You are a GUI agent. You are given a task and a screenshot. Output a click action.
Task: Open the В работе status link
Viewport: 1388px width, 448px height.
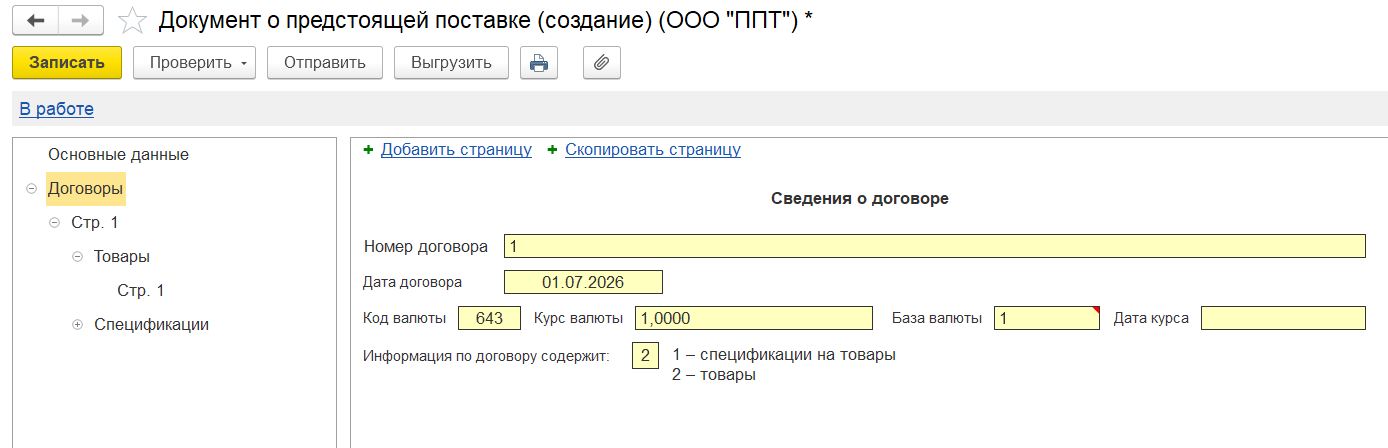click(57, 109)
